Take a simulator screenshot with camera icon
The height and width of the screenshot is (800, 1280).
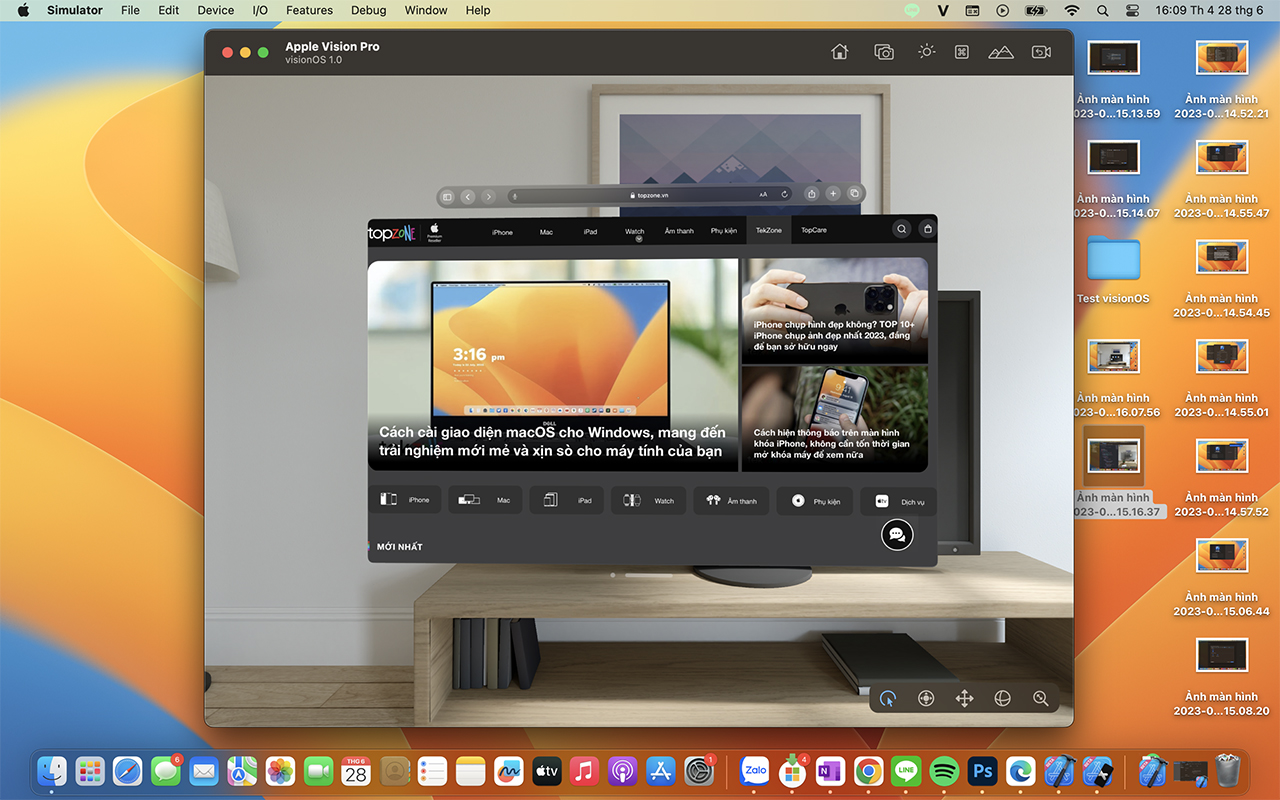(883, 52)
